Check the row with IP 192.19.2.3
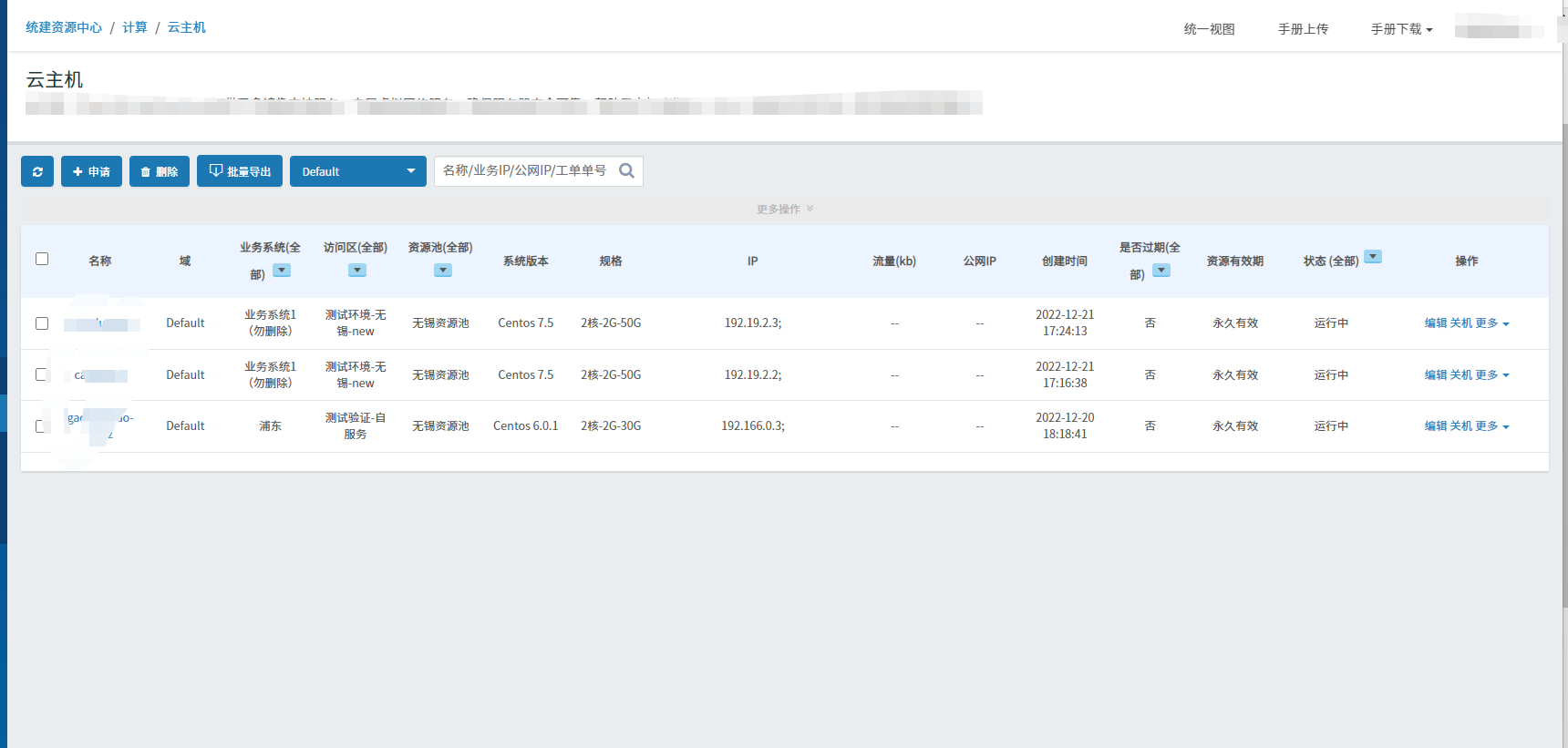This screenshot has height=748, width=1568. (42, 323)
